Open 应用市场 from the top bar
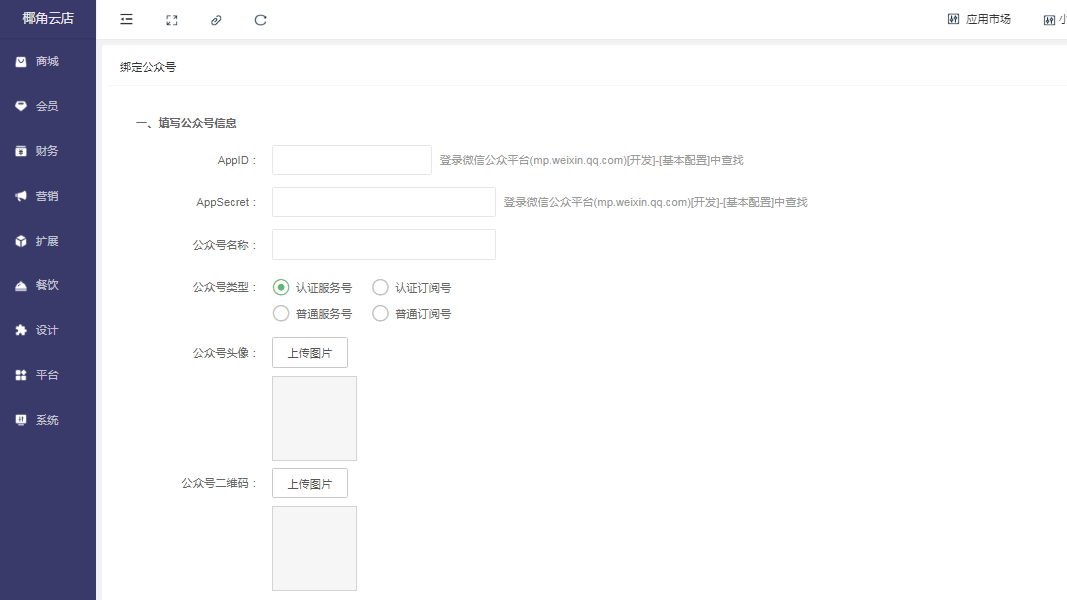Image resolution: width=1067 pixels, height=600 pixels. pos(979,19)
